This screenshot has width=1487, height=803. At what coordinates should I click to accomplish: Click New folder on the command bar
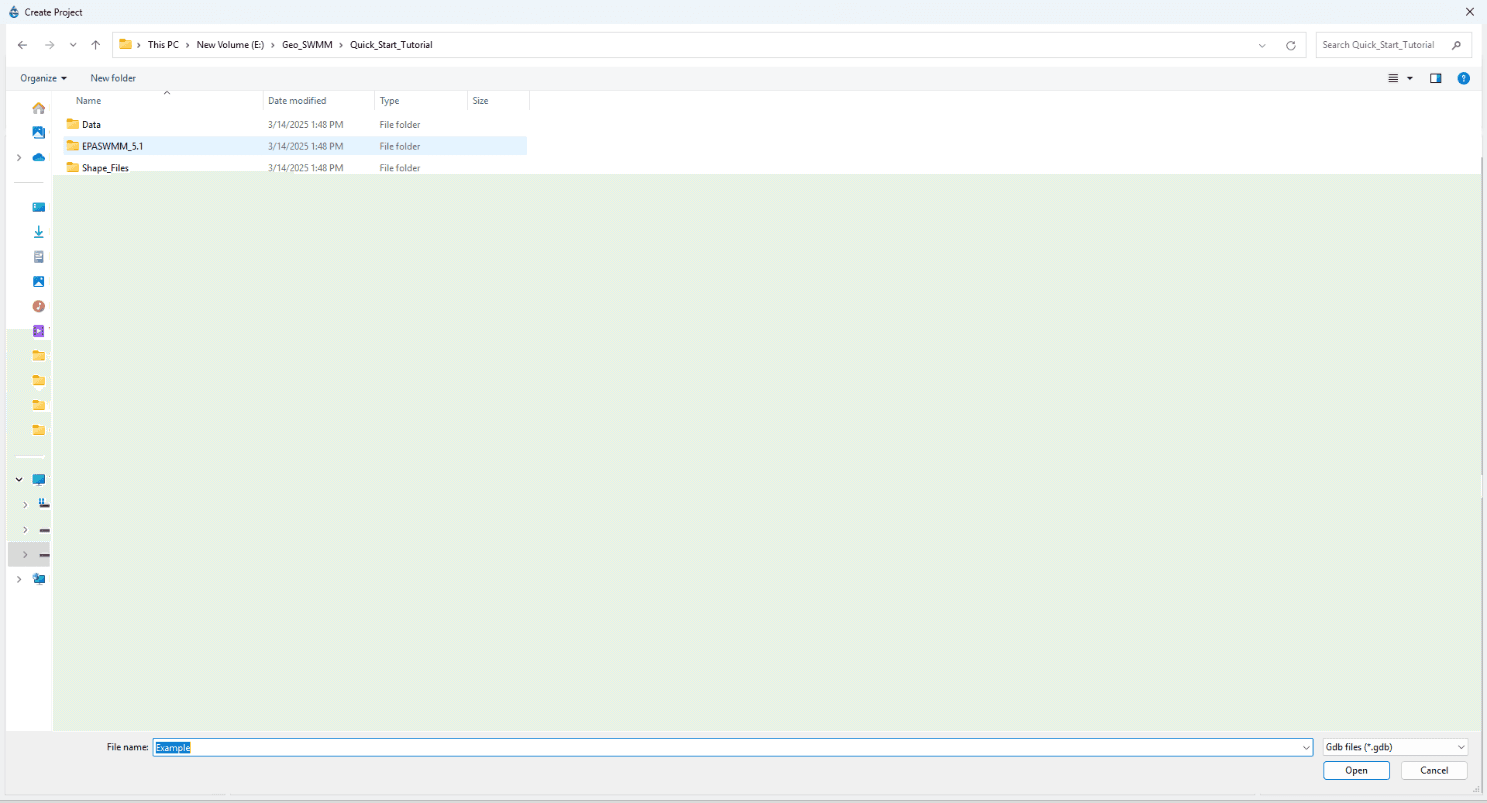point(112,78)
